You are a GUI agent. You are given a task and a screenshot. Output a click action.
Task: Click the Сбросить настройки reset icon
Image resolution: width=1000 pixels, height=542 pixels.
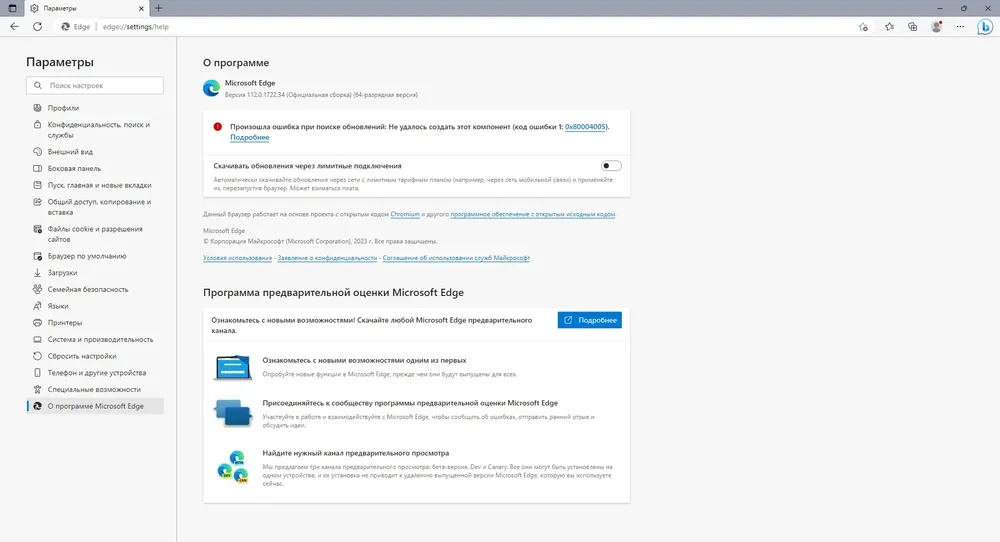38,356
